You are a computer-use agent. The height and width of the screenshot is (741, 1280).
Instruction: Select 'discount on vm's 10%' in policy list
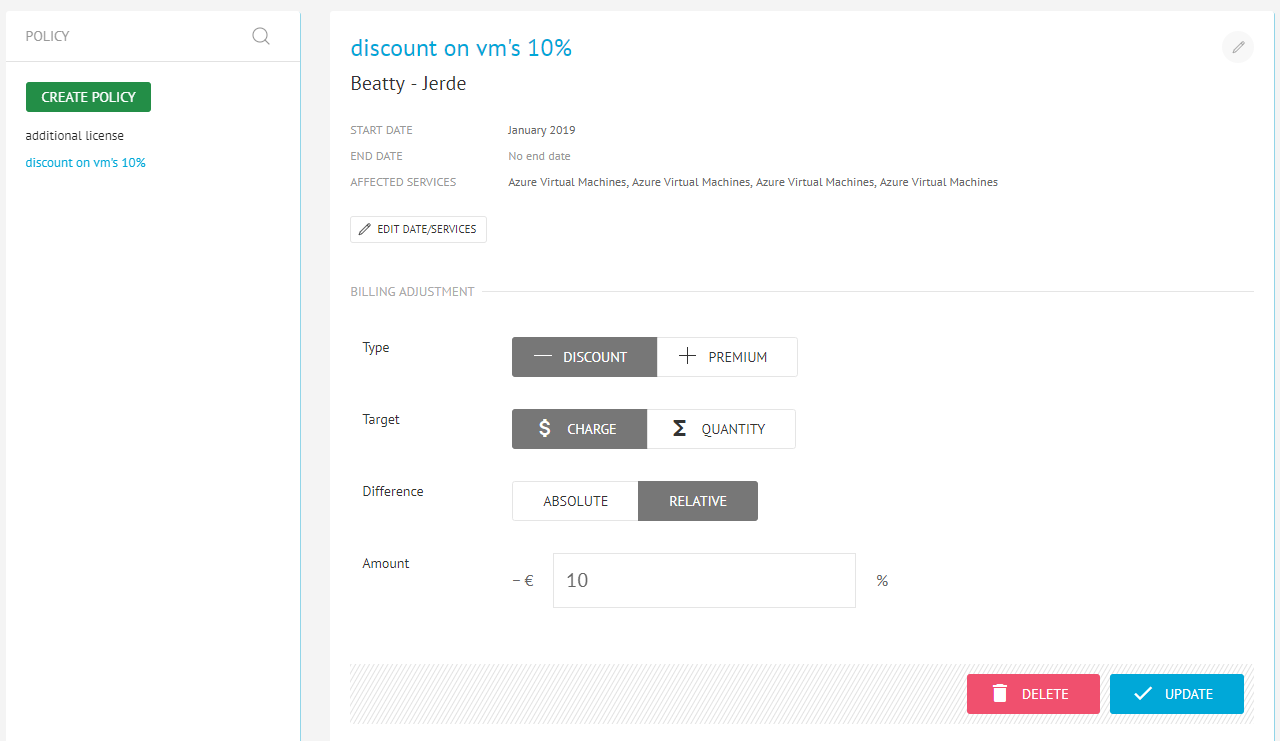coord(86,162)
